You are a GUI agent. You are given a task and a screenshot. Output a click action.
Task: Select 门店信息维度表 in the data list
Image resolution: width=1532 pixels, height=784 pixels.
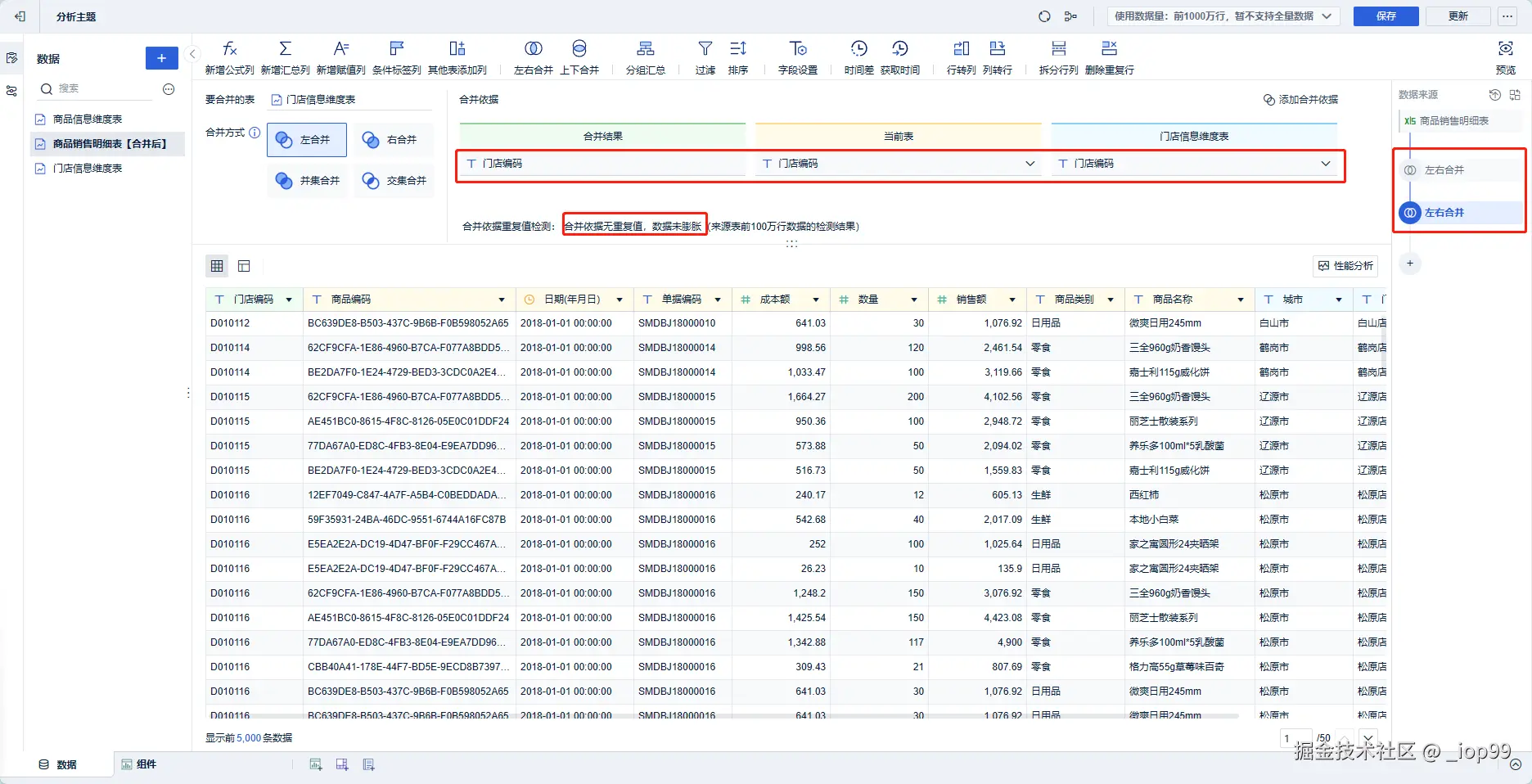(x=87, y=169)
